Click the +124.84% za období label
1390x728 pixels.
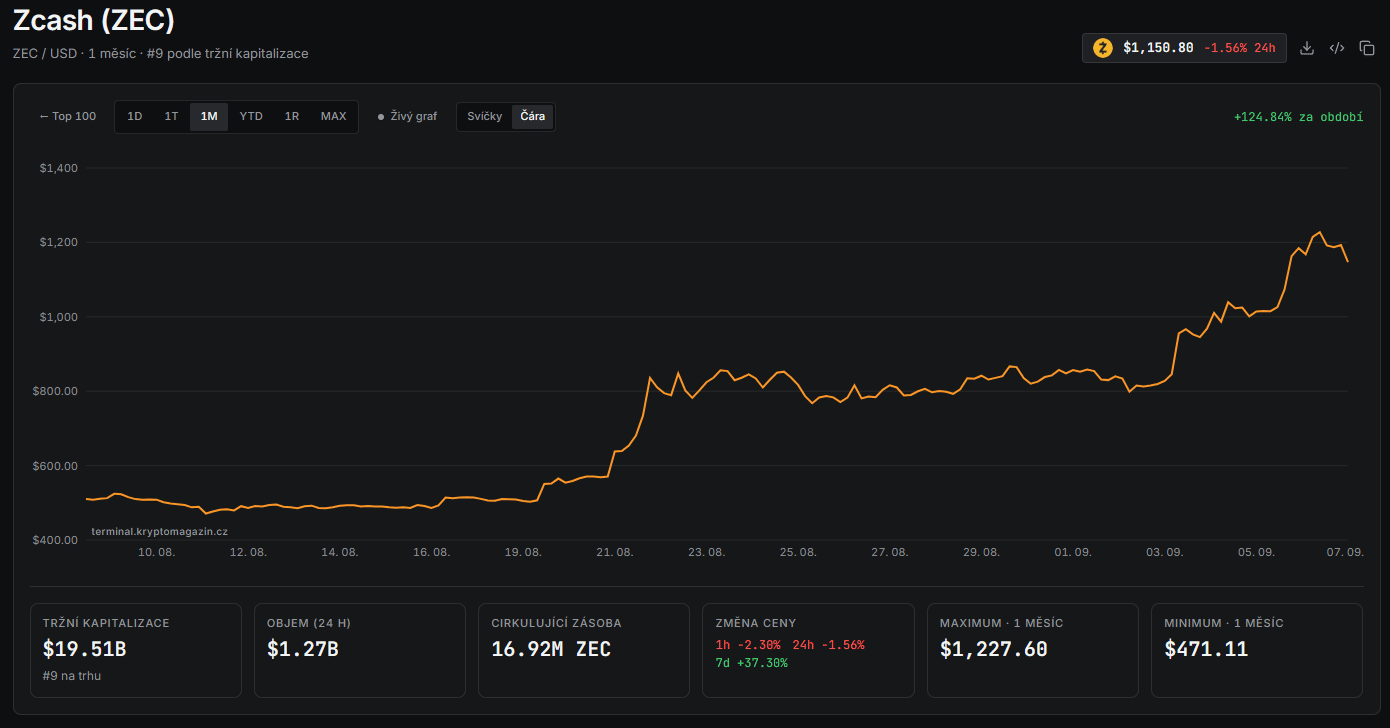1298,117
